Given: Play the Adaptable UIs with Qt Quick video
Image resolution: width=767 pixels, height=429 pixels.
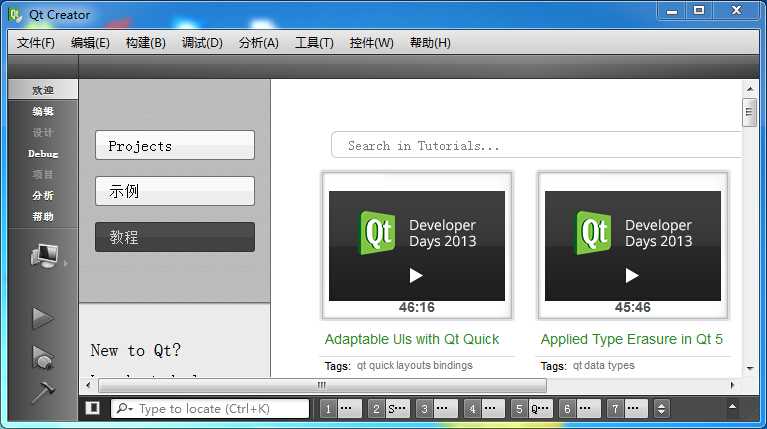Looking at the screenshot, I should coord(416,276).
